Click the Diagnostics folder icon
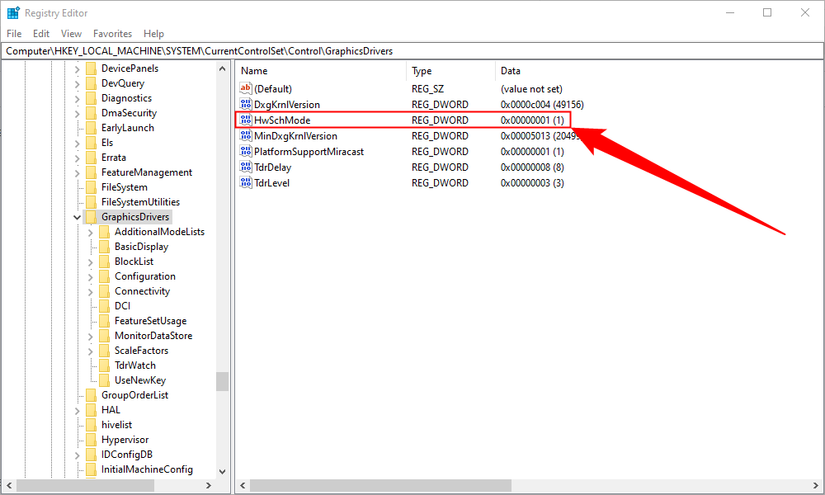 [91, 98]
